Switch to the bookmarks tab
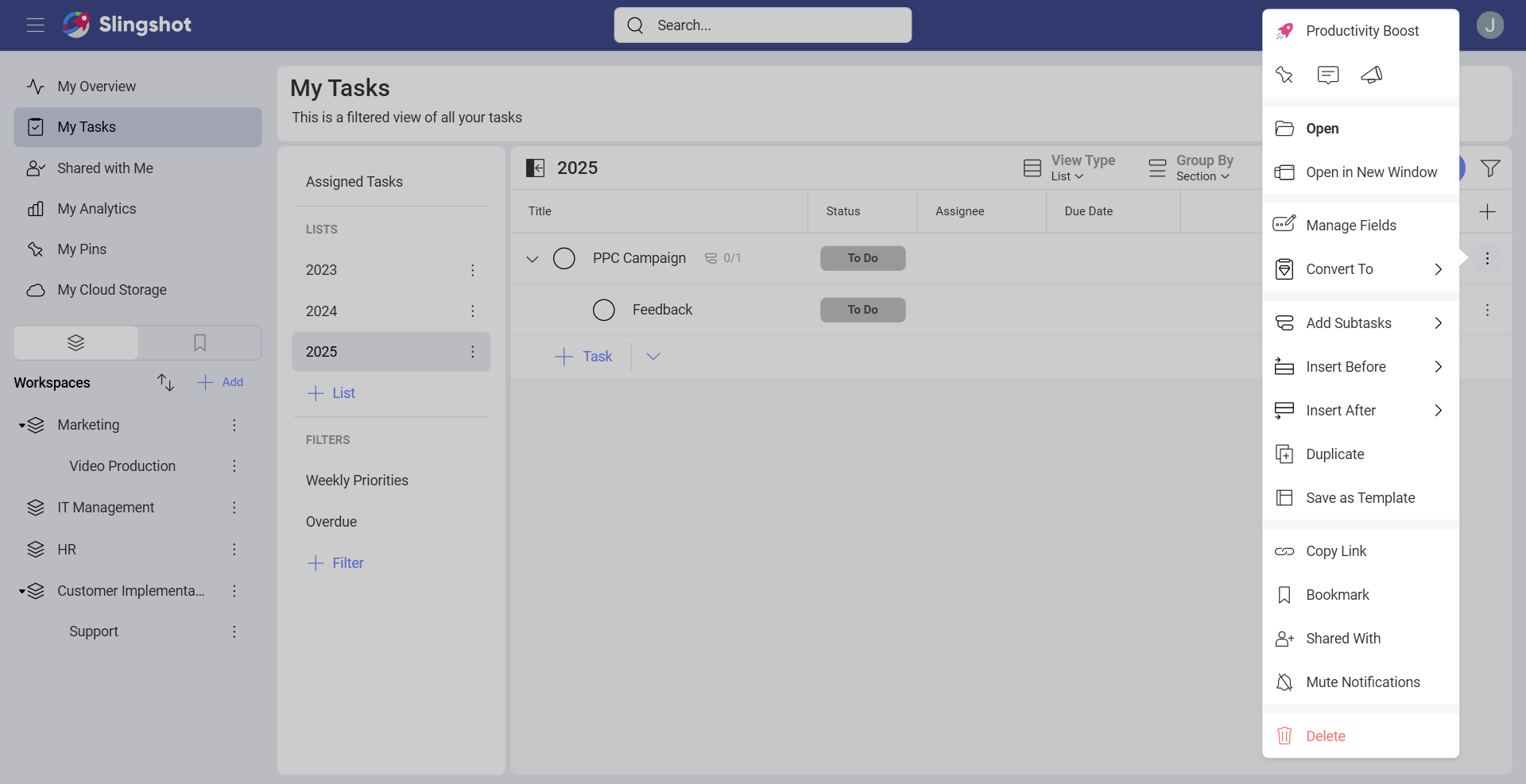This screenshot has width=1526, height=784. [x=199, y=342]
